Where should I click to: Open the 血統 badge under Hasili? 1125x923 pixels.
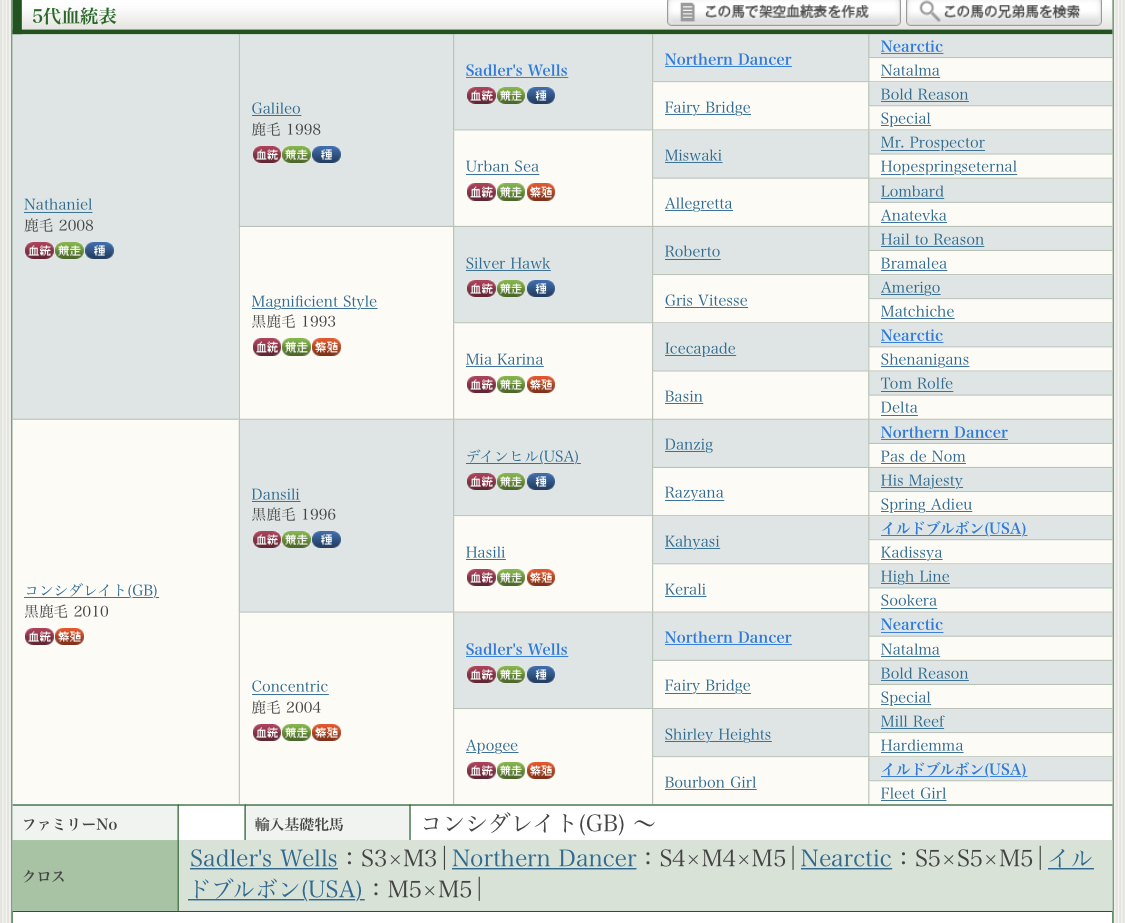coord(481,577)
